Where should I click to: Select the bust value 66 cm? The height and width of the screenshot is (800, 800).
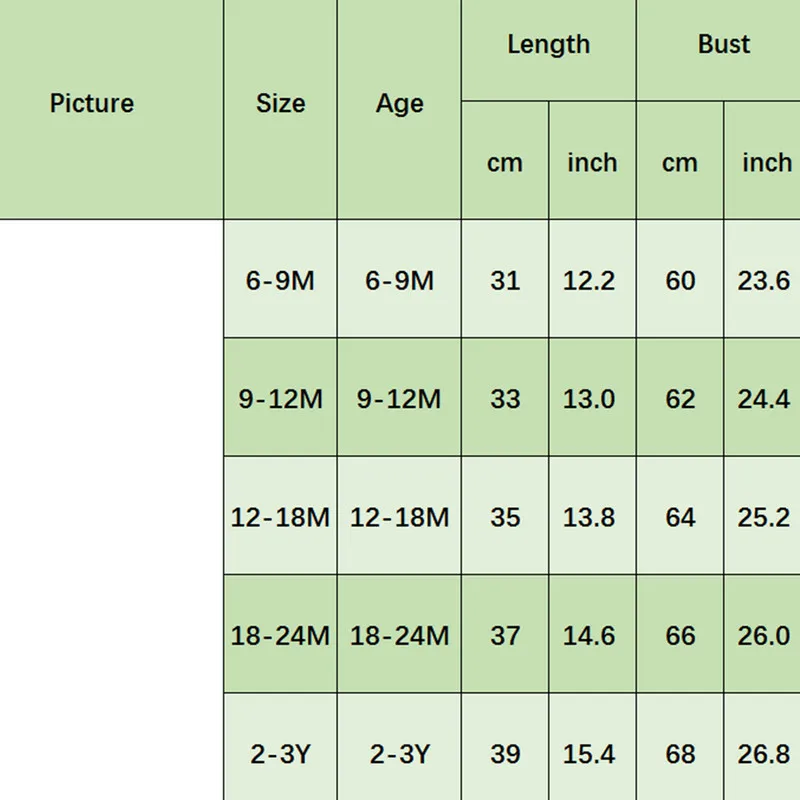[x=680, y=636]
